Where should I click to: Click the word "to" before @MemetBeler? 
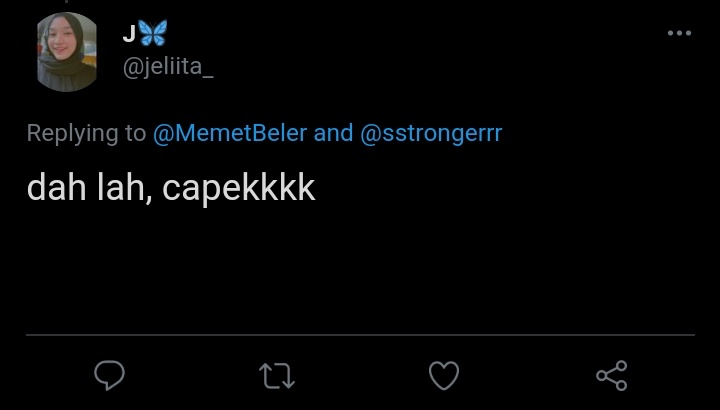coord(136,133)
